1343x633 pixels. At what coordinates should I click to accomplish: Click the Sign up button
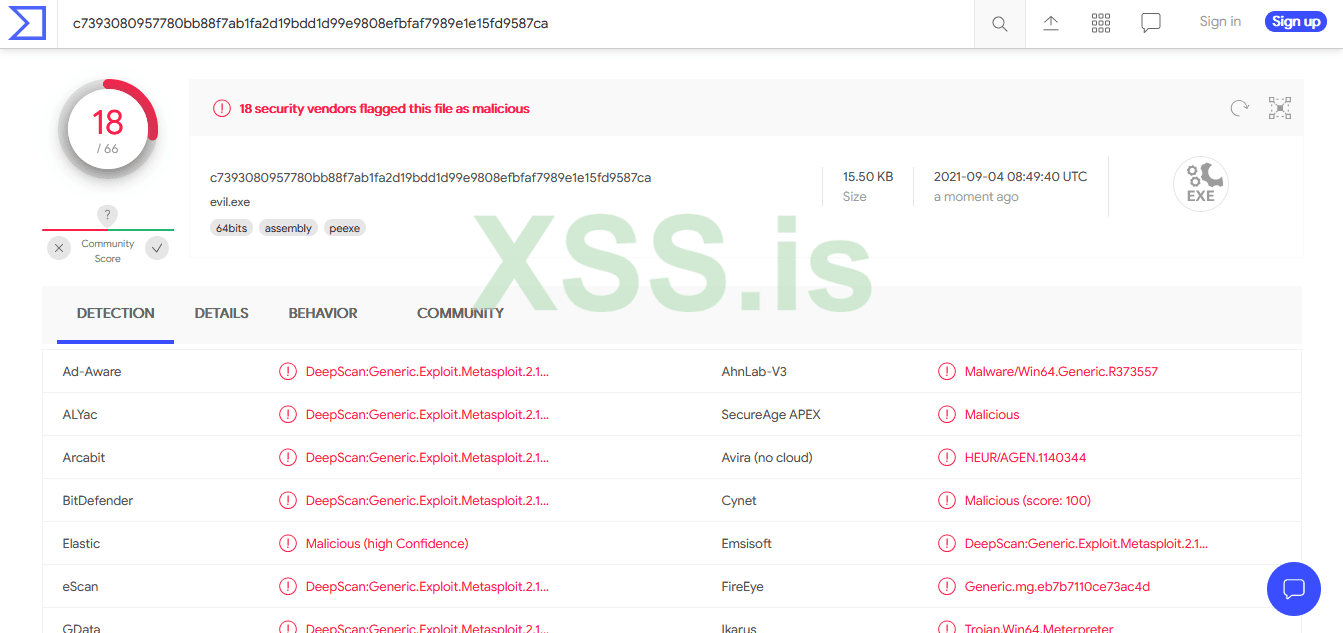[x=1296, y=22]
